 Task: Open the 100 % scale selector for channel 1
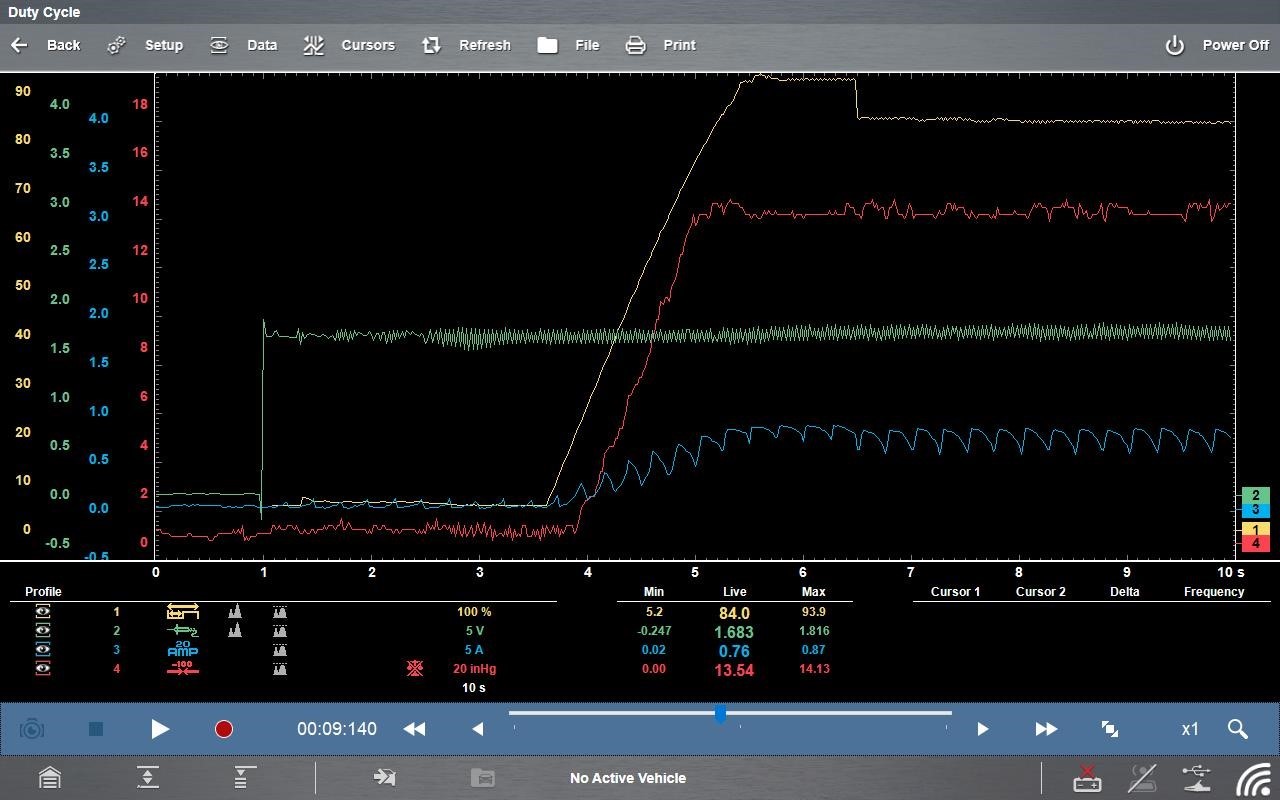(x=474, y=612)
